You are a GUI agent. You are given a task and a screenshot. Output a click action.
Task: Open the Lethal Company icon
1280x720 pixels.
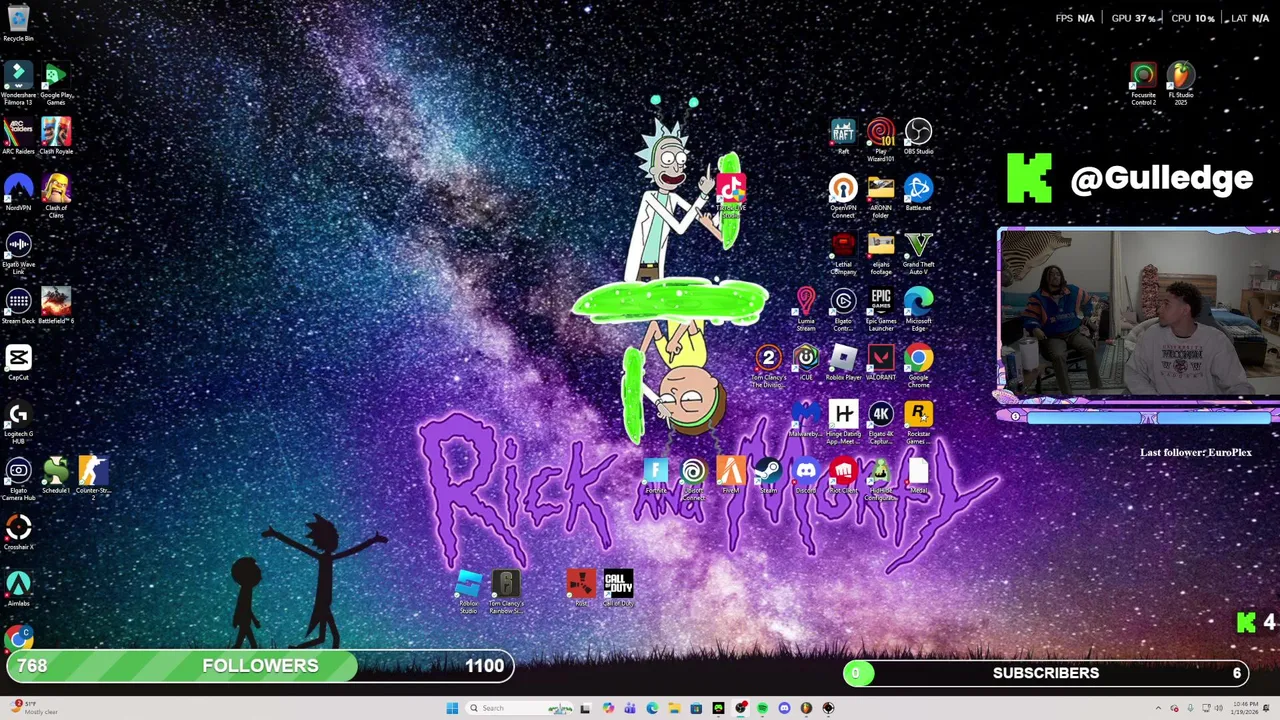click(x=843, y=253)
